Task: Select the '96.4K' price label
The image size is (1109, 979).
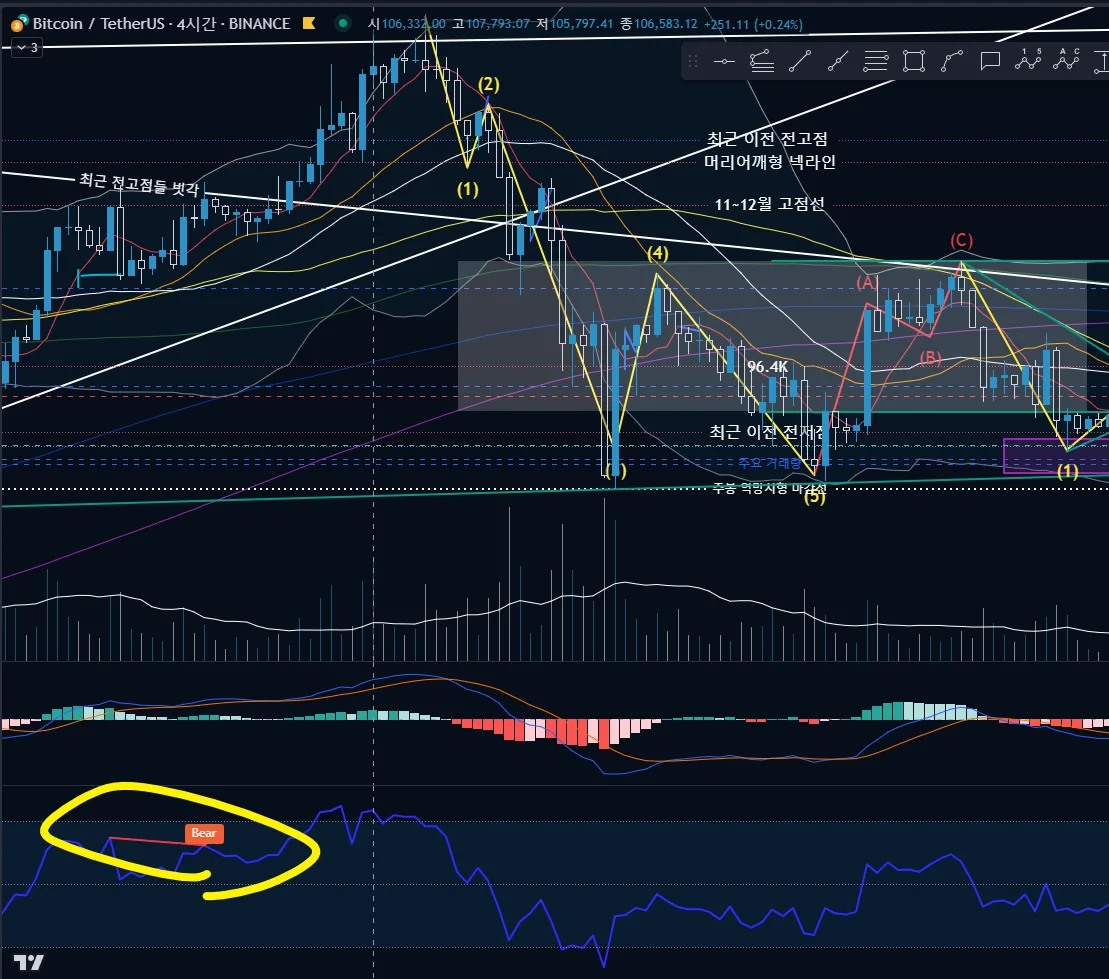Action: (767, 366)
